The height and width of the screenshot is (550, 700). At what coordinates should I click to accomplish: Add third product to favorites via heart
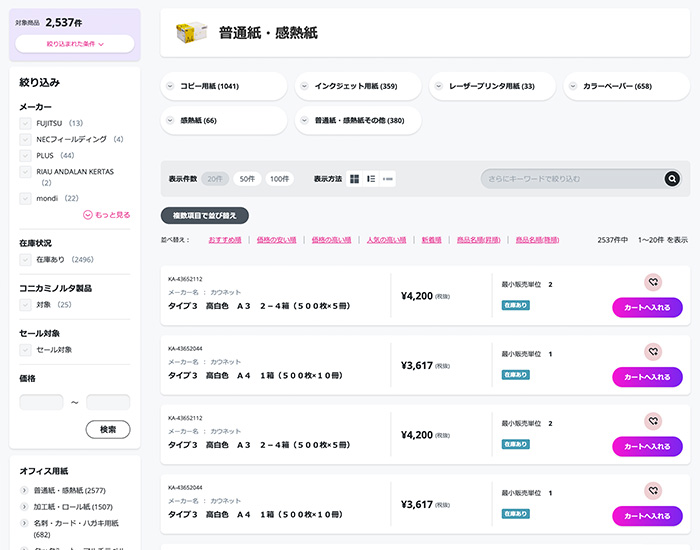click(x=652, y=422)
